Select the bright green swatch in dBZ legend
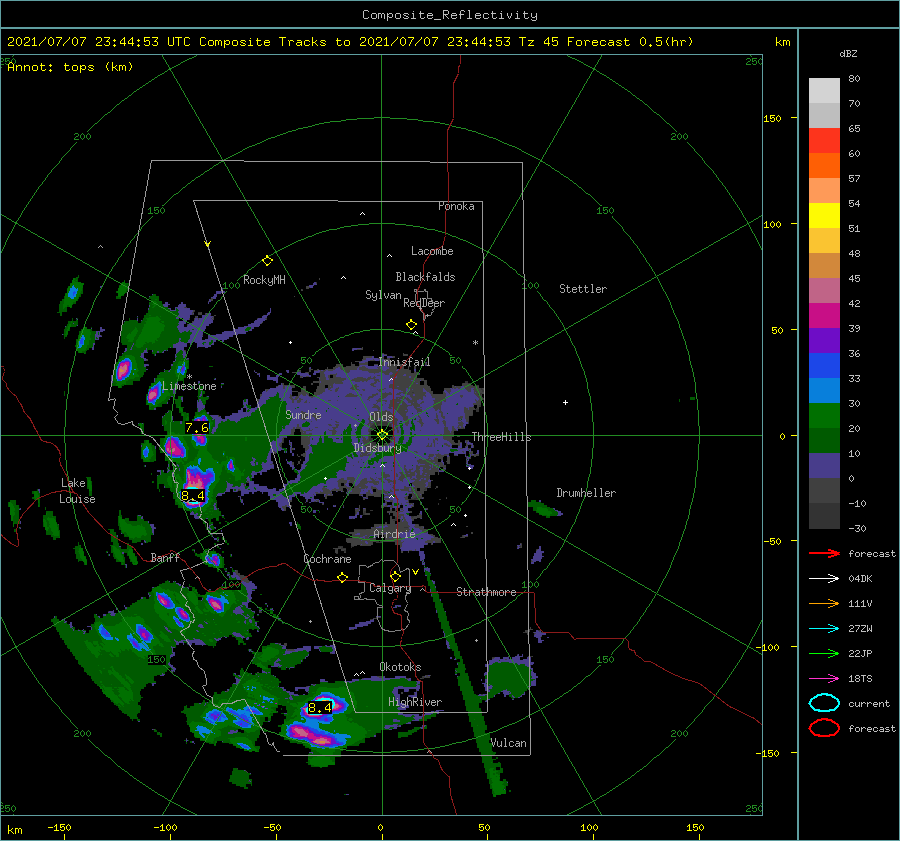 pyautogui.click(x=824, y=415)
